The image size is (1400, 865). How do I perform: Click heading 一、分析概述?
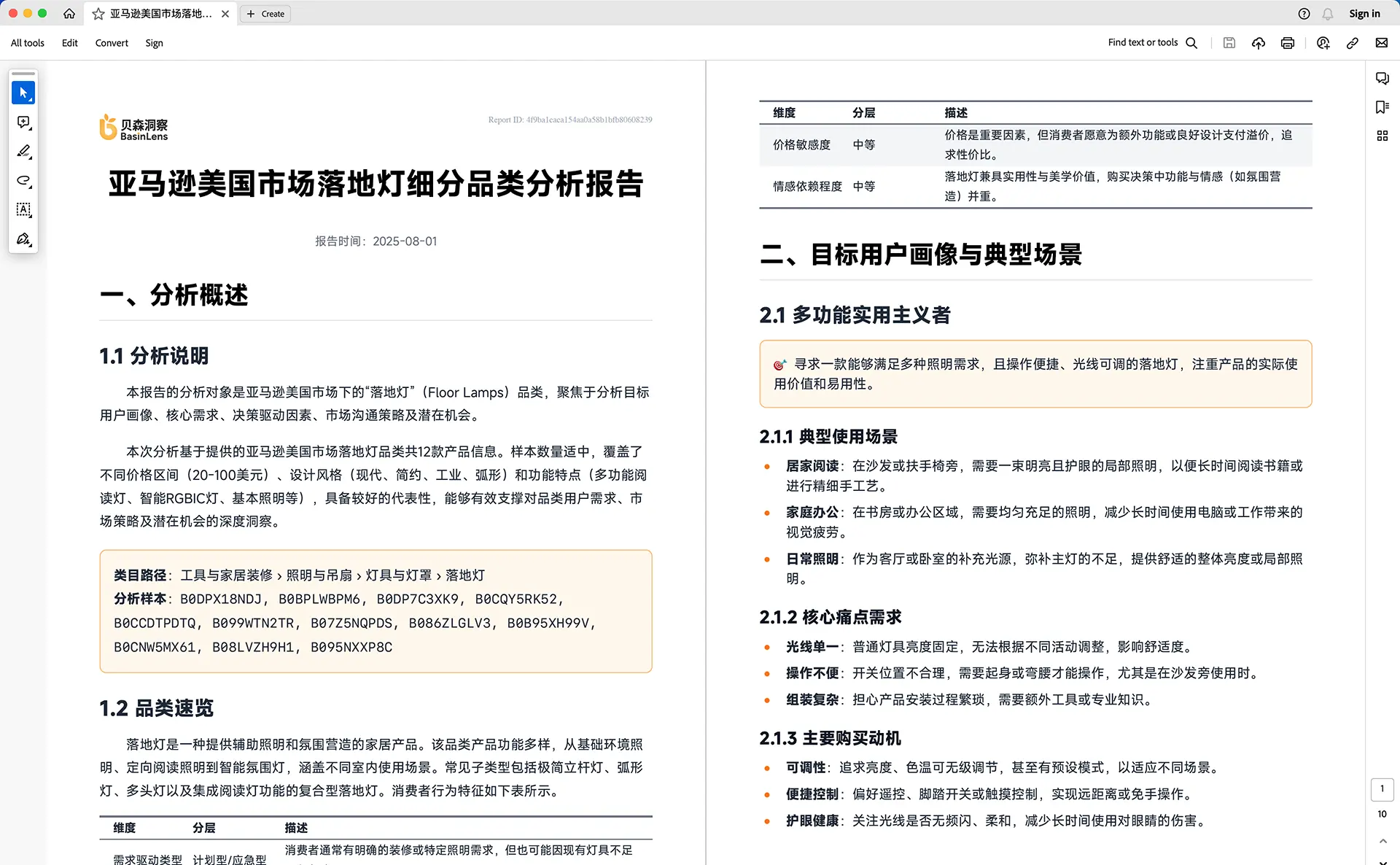[174, 295]
